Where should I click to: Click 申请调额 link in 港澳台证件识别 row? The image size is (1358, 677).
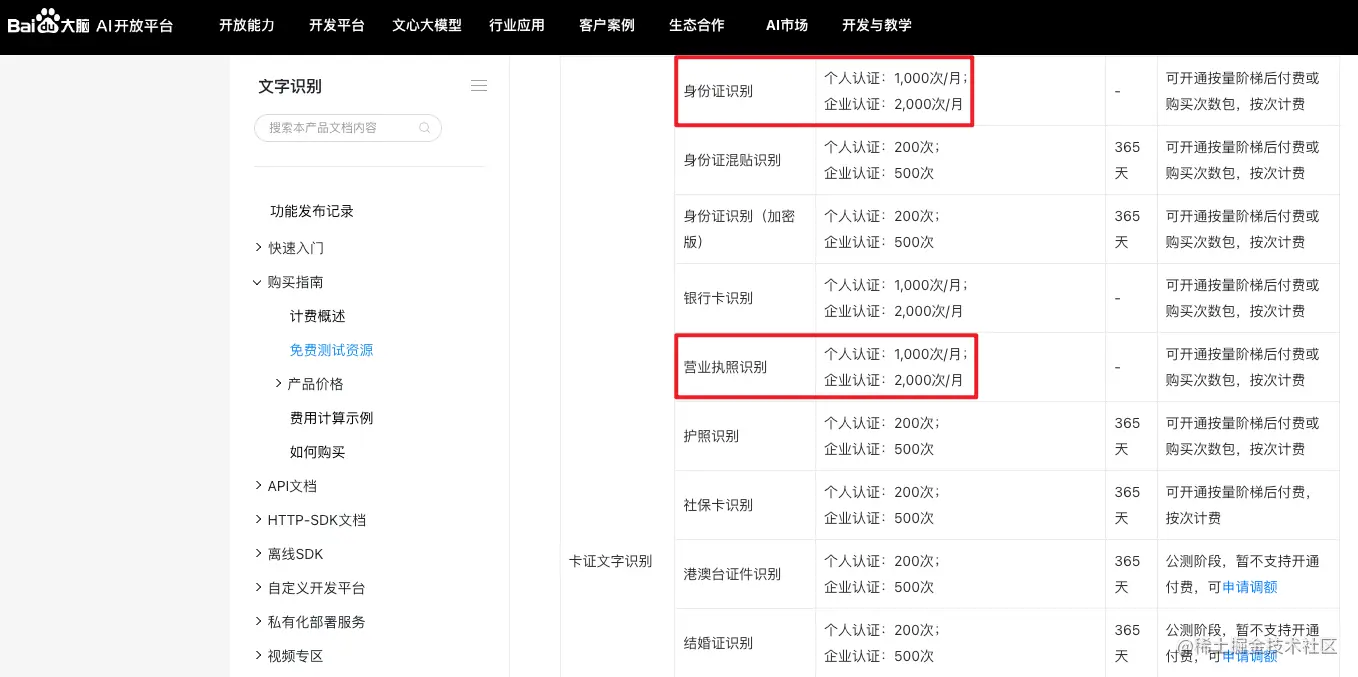pyautogui.click(x=1250, y=587)
